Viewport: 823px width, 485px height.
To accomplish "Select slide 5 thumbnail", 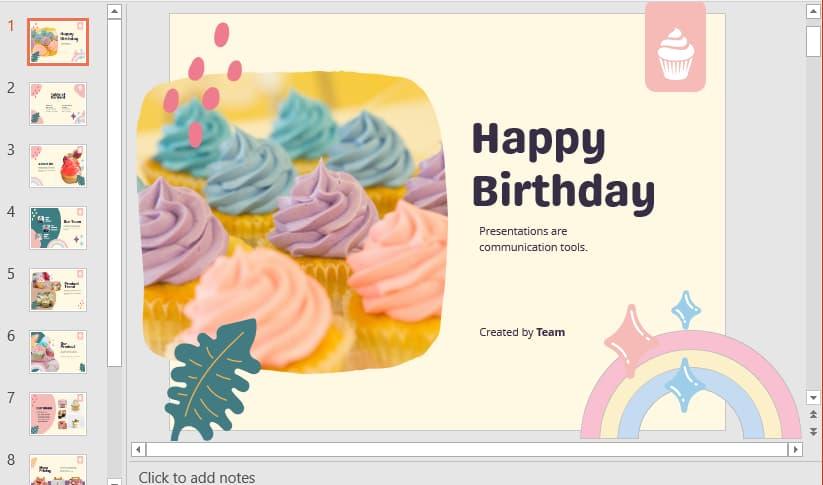I will tap(58, 290).
